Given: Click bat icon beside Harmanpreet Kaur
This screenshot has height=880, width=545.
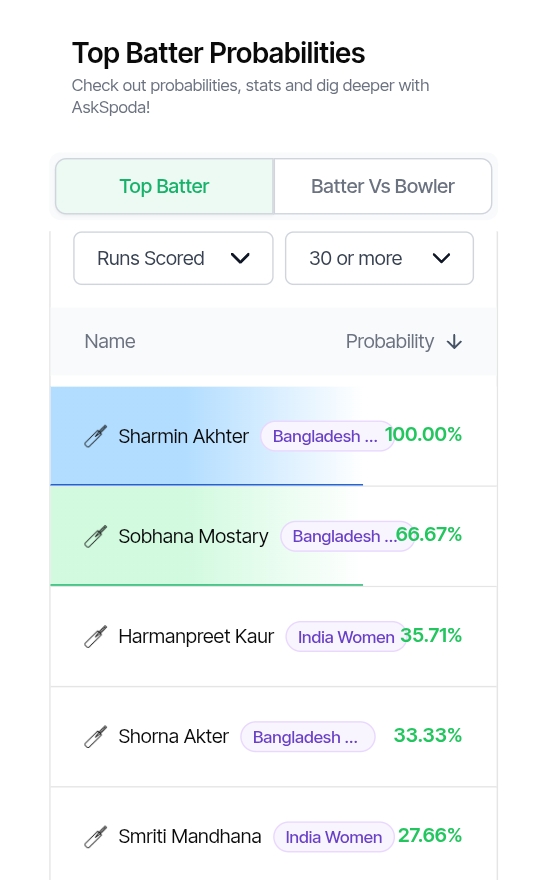Looking at the screenshot, I should 95,636.
